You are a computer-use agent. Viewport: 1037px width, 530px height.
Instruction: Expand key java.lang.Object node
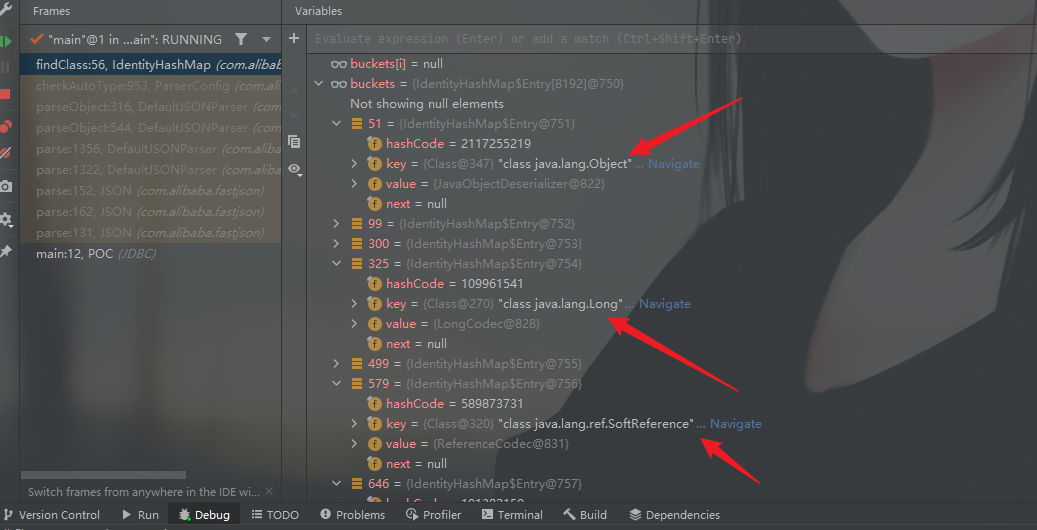(354, 163)
